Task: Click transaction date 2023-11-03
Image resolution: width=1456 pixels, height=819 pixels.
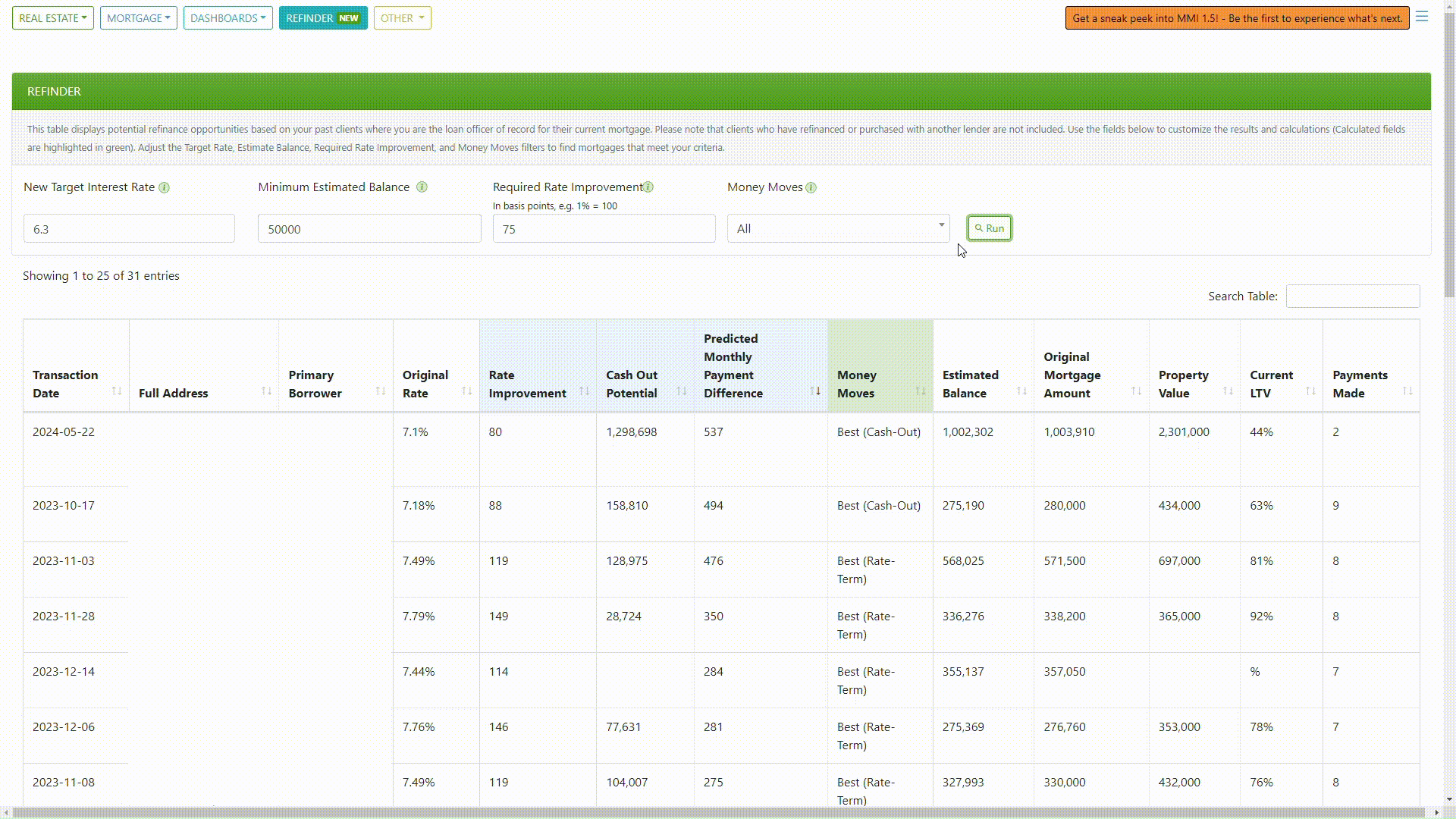Action: (x=64, y=561)
